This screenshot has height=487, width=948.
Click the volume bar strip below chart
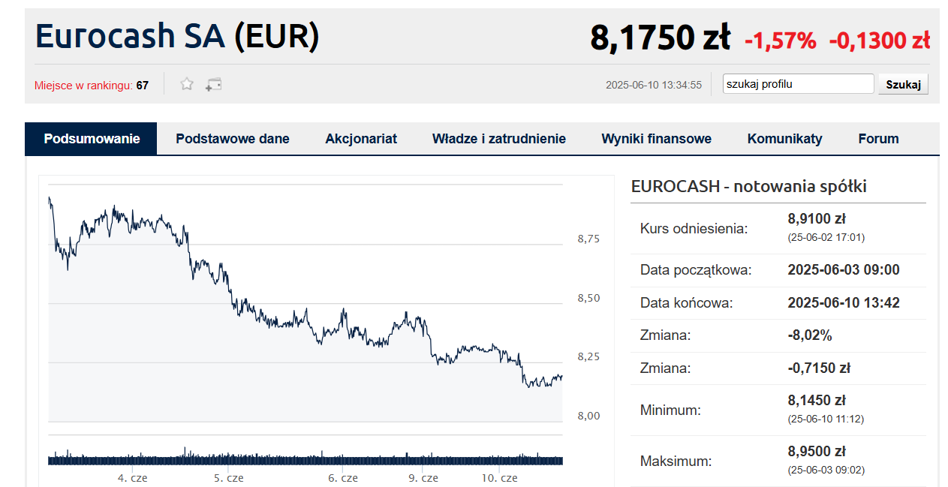tap(305, 457)
